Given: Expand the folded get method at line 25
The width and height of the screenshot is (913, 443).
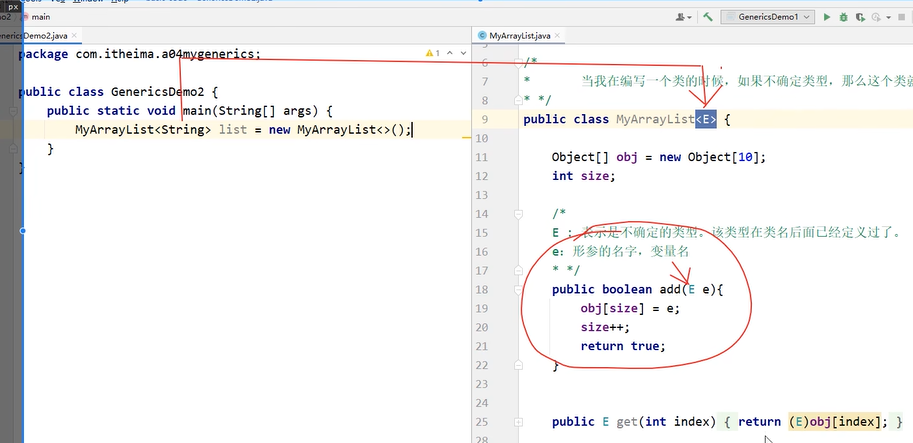Looking at the screenshot, I should pyautogui.click(x=518, y=422).
